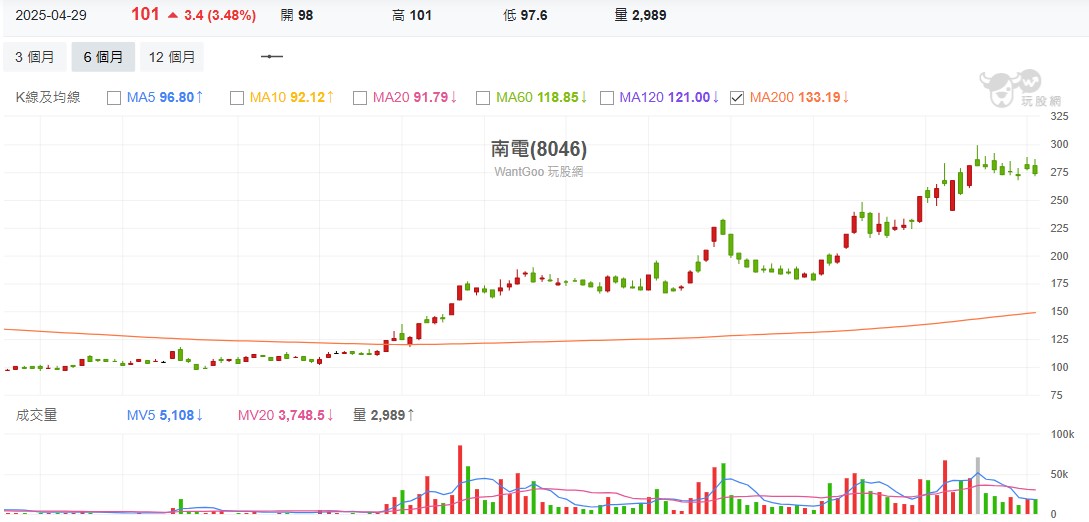Click the tallest red volume bar
1089x522 pixels.
click(x=461, y=479)
